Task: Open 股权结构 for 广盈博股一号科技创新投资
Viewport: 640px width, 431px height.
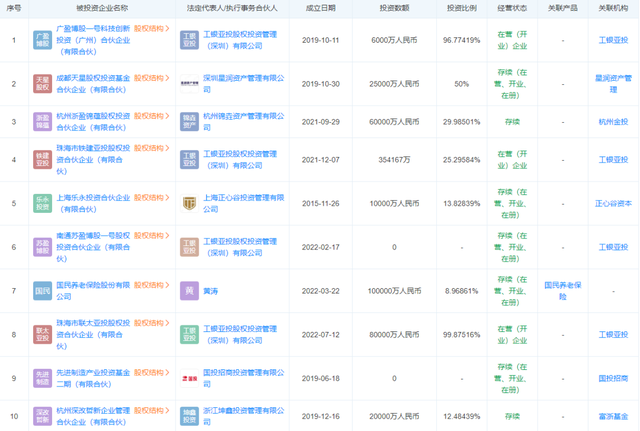Action: 151,29
